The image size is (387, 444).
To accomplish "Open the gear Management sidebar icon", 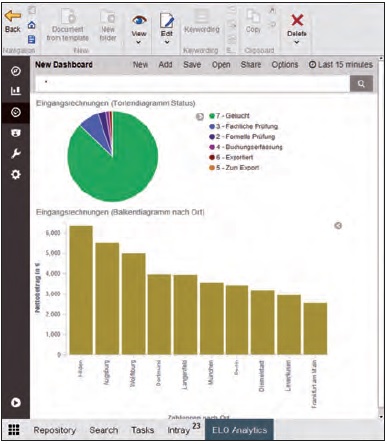I will (16, 174).
